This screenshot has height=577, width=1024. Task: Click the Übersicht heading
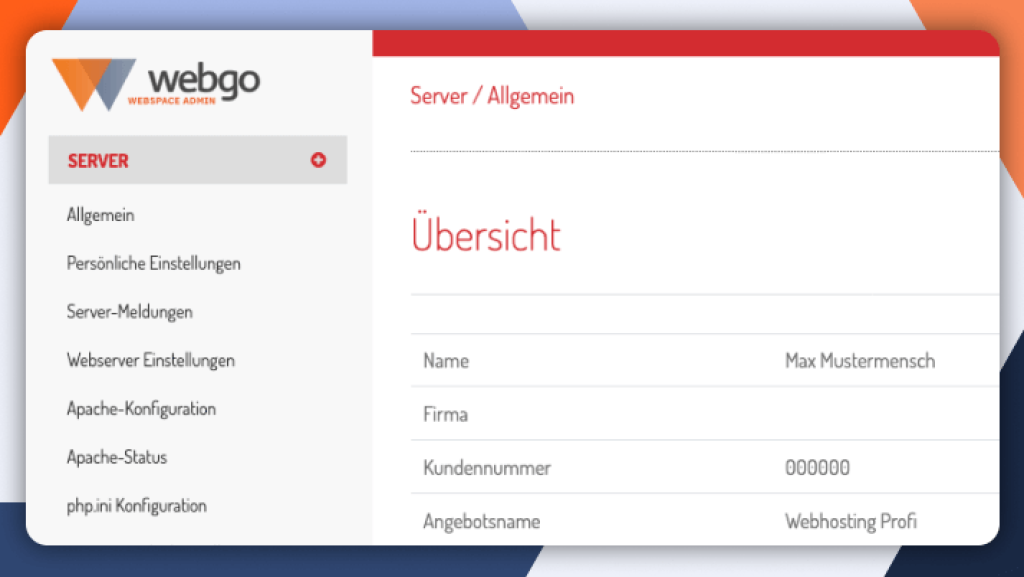point(485,235)
